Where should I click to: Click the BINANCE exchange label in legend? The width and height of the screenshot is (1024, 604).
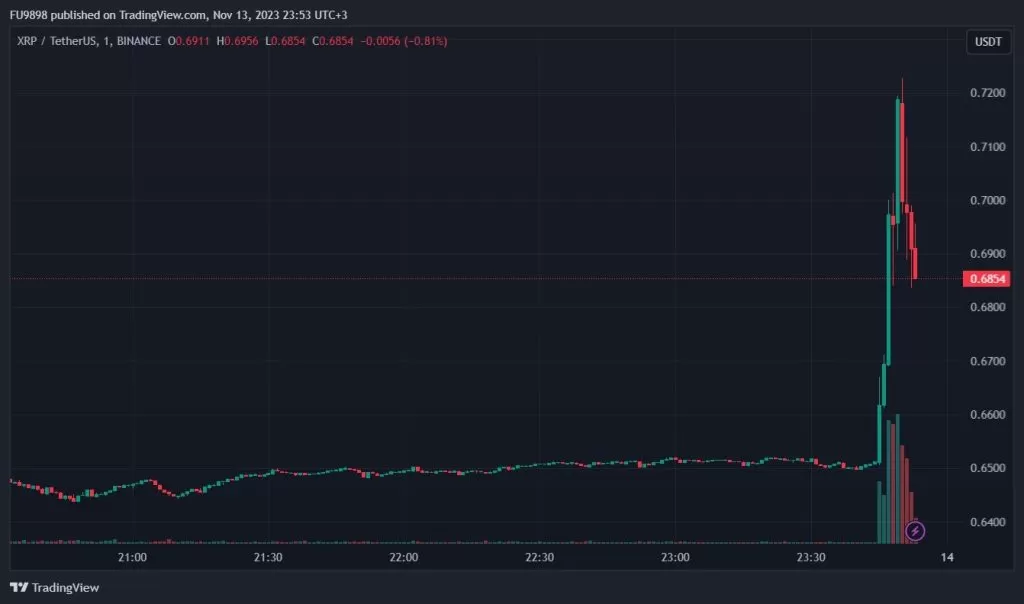tap(138, 41)
